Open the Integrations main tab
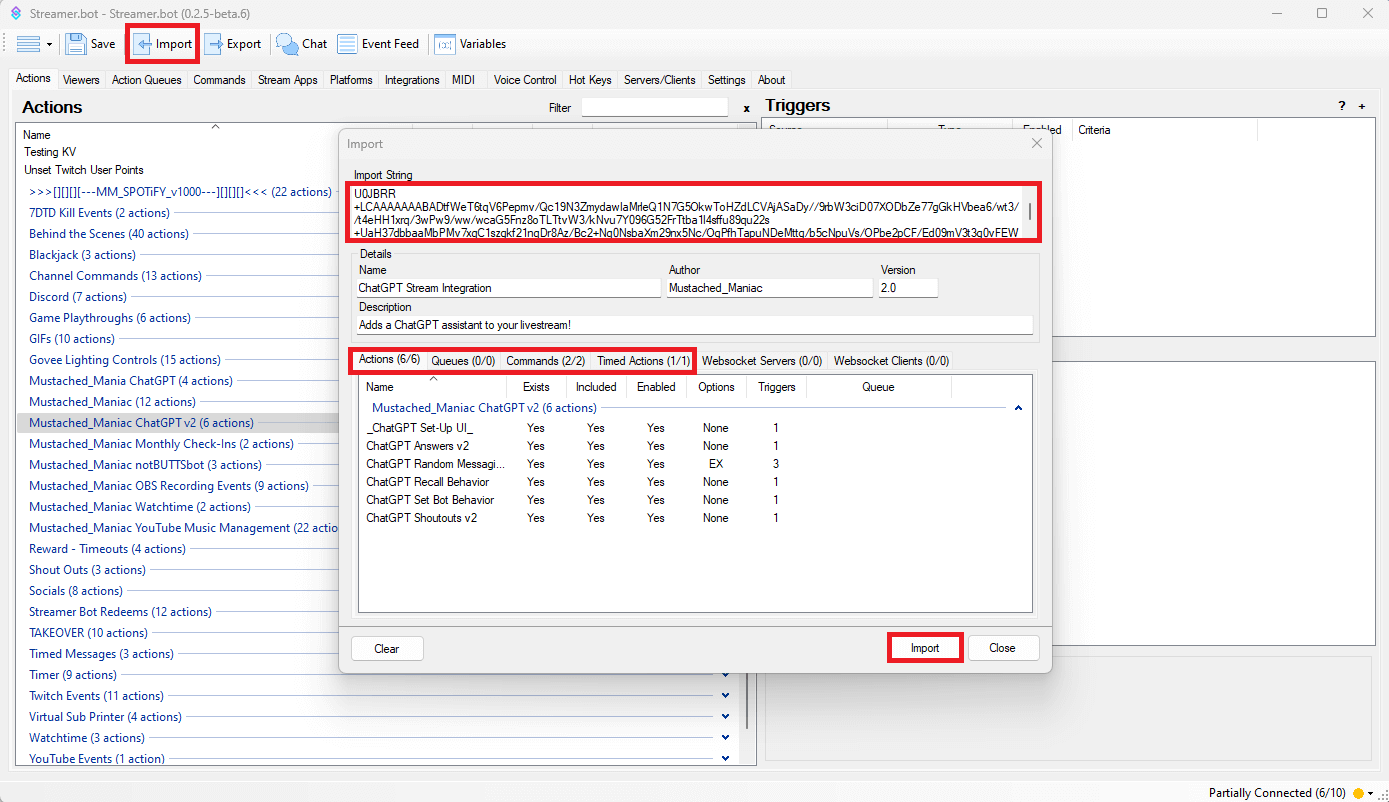Image resolution: width=1389 pixels, height=802 pixels. point(411,80)
